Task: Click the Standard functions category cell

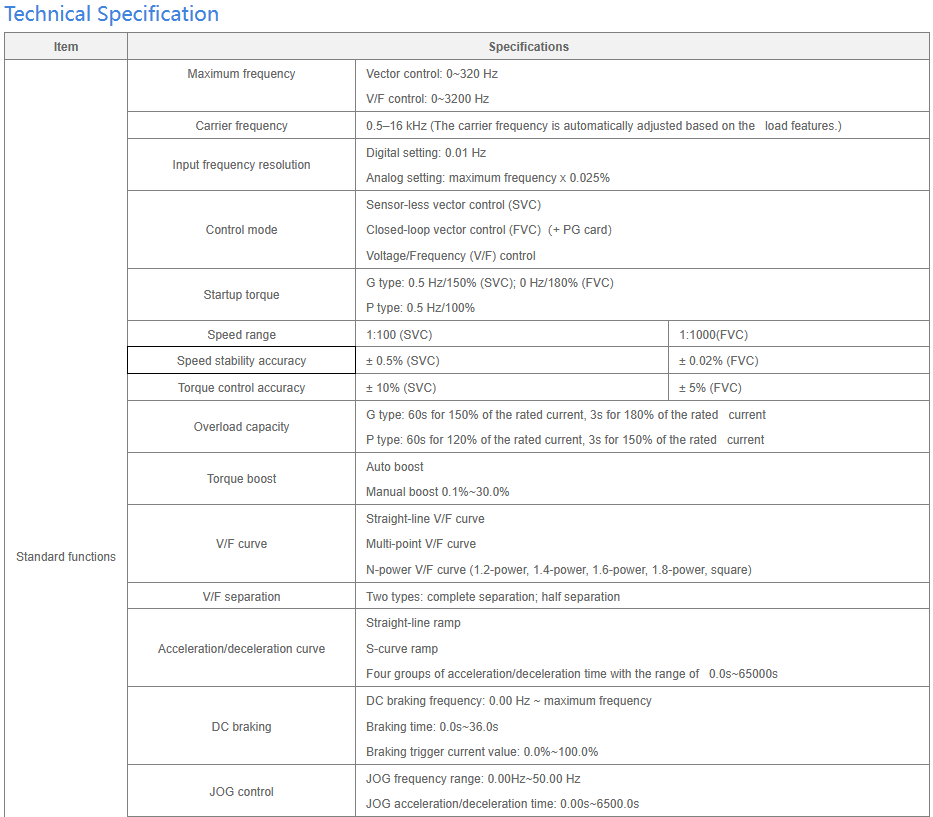Action: pos(66,557)
